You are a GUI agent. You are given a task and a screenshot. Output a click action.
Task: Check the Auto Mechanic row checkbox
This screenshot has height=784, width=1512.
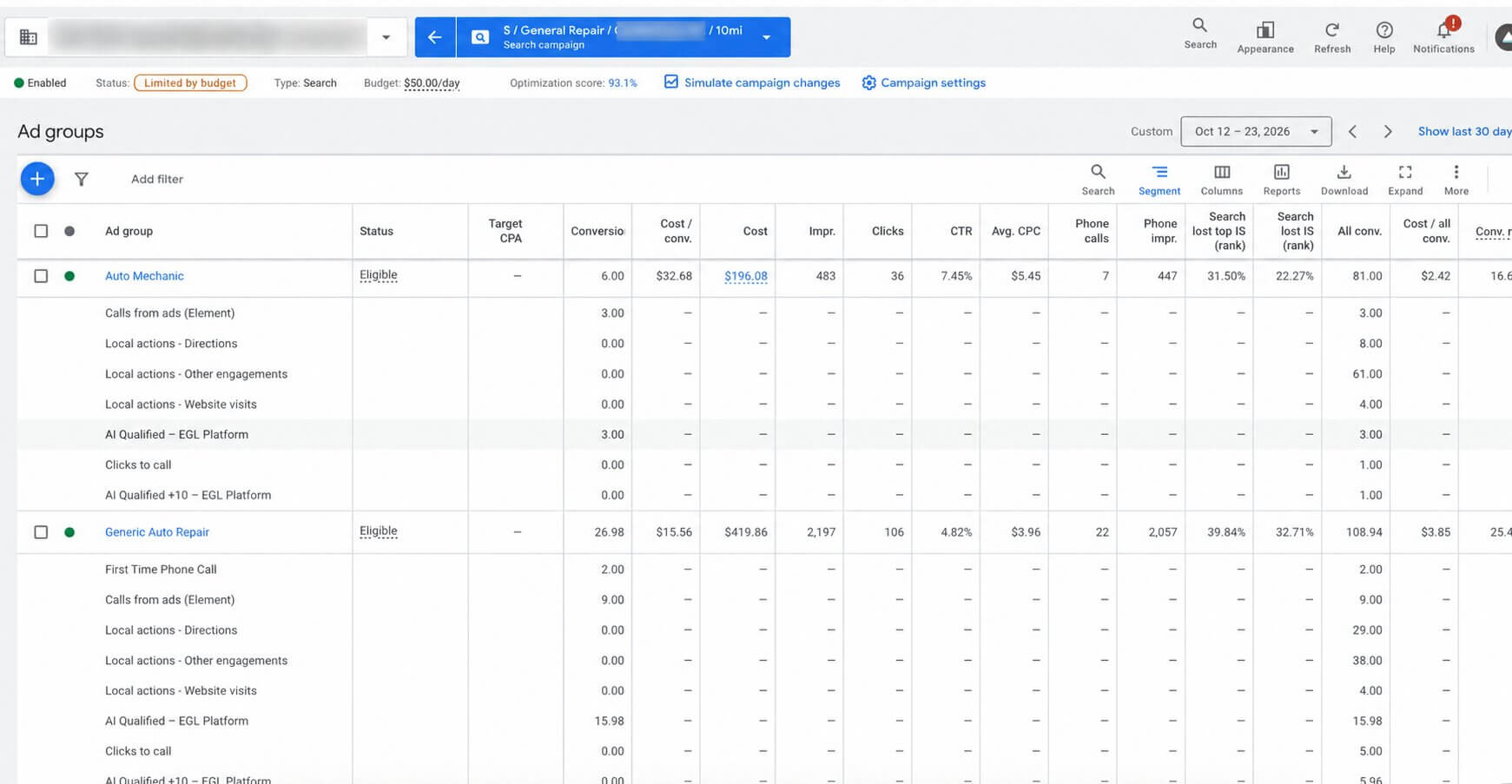pyautogui.click(x=41, y=276)
